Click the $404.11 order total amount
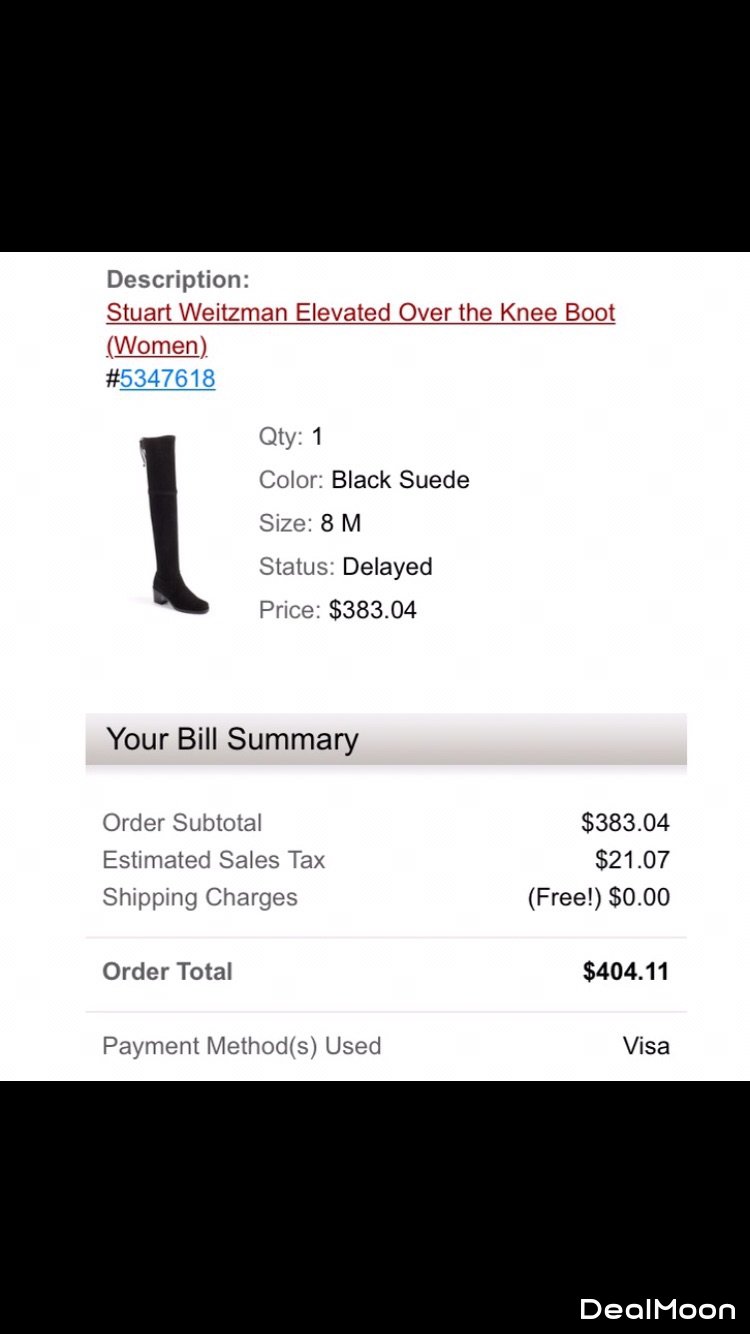 [625, 971]
